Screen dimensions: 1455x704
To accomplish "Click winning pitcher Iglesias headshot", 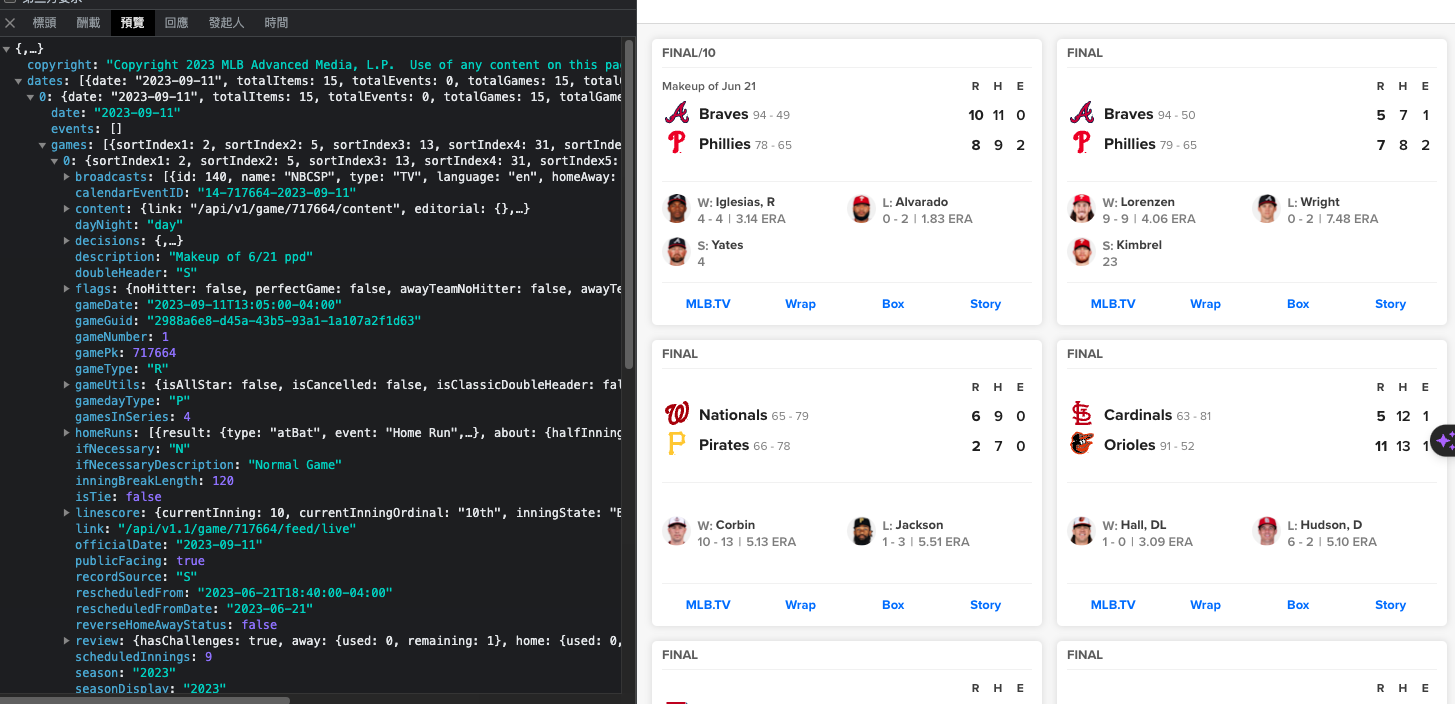I will [677, 208].
